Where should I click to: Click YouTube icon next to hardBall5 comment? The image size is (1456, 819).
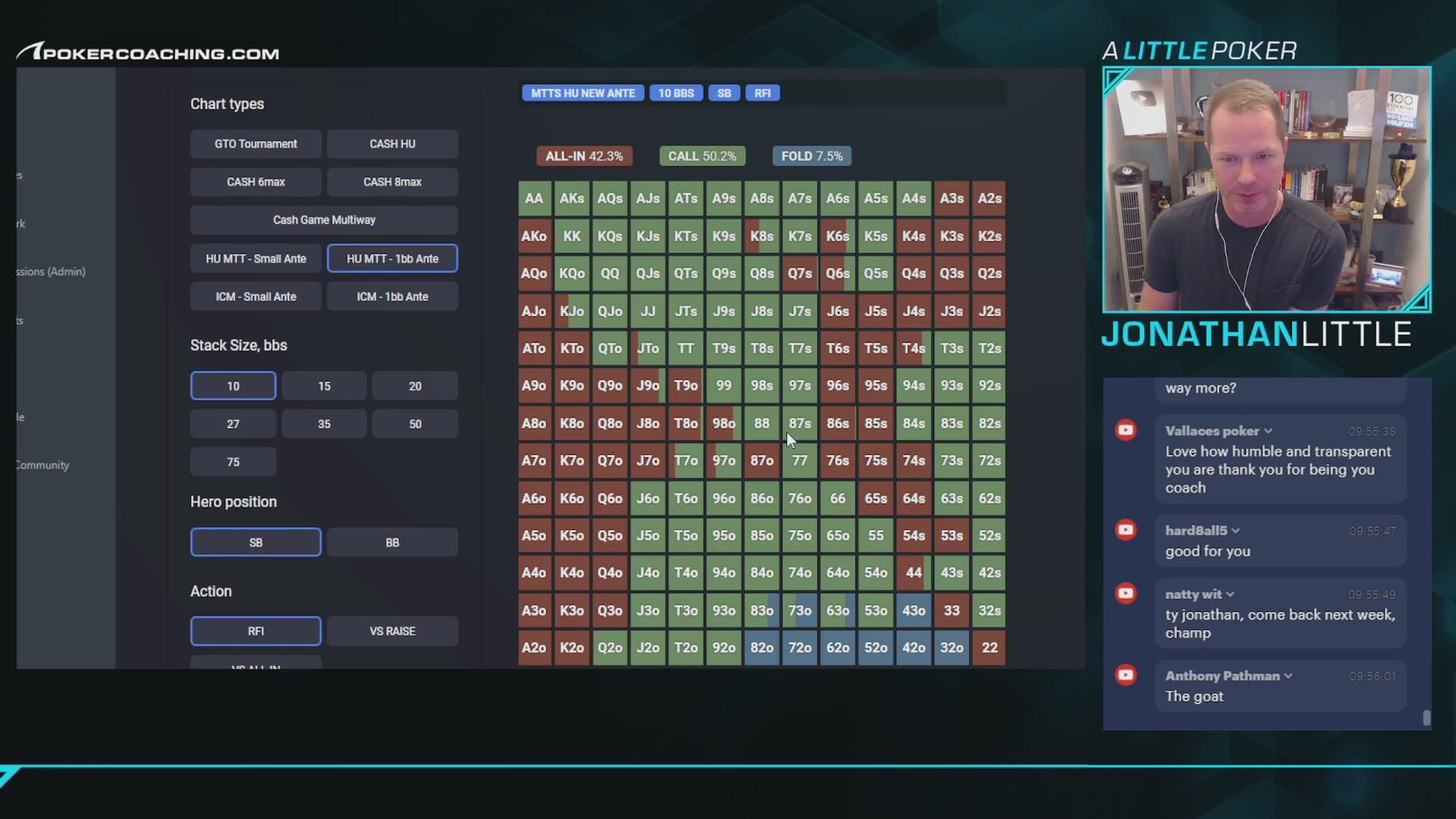[1126, 529]
